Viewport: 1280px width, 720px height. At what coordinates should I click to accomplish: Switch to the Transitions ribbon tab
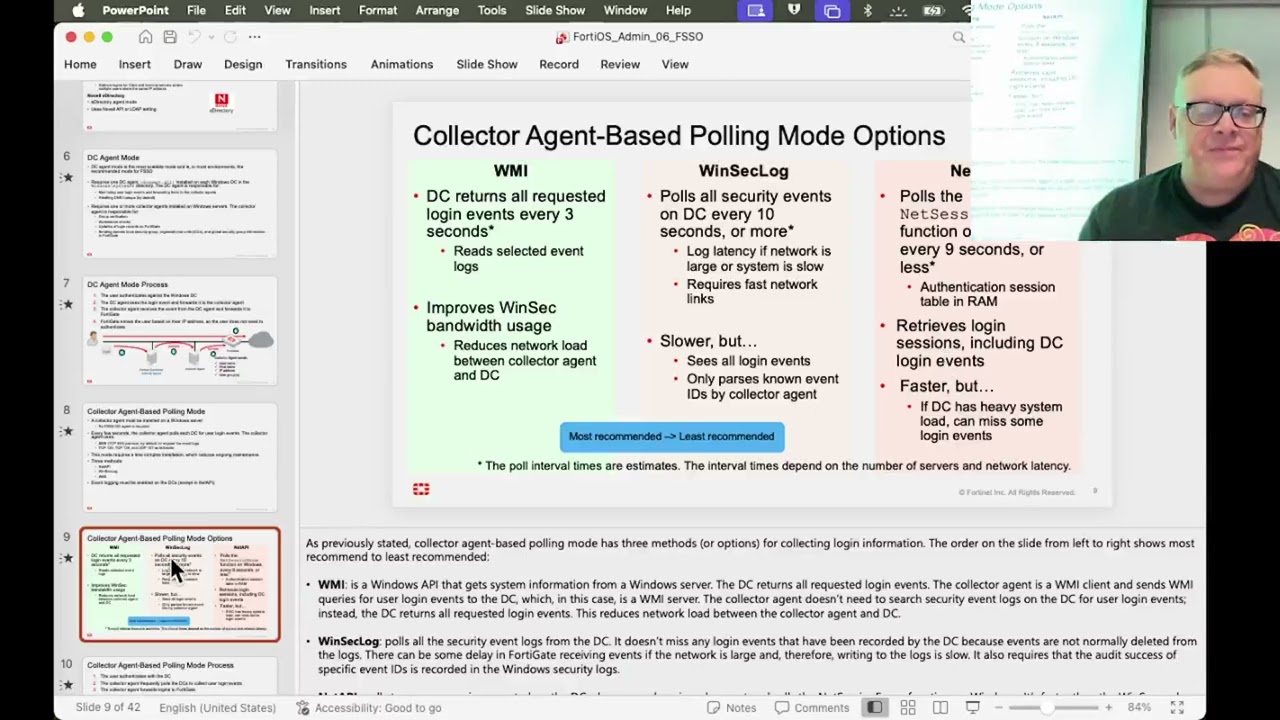[316, 64]
